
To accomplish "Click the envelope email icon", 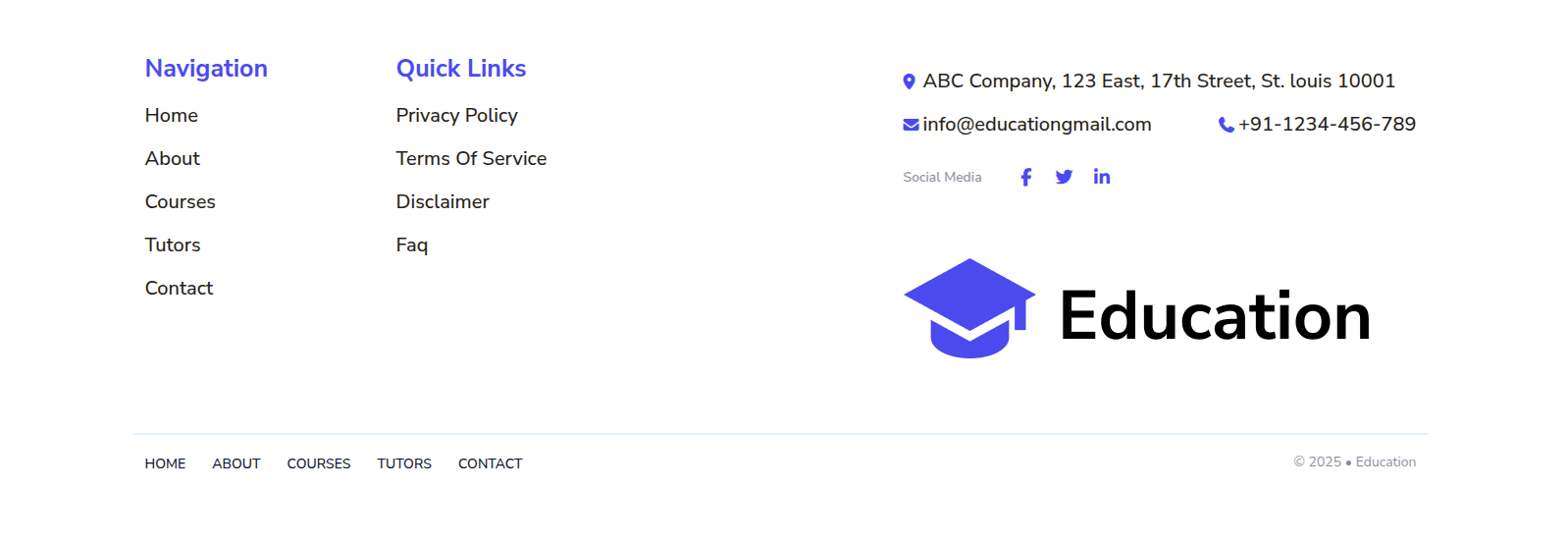I will [911, 125].
